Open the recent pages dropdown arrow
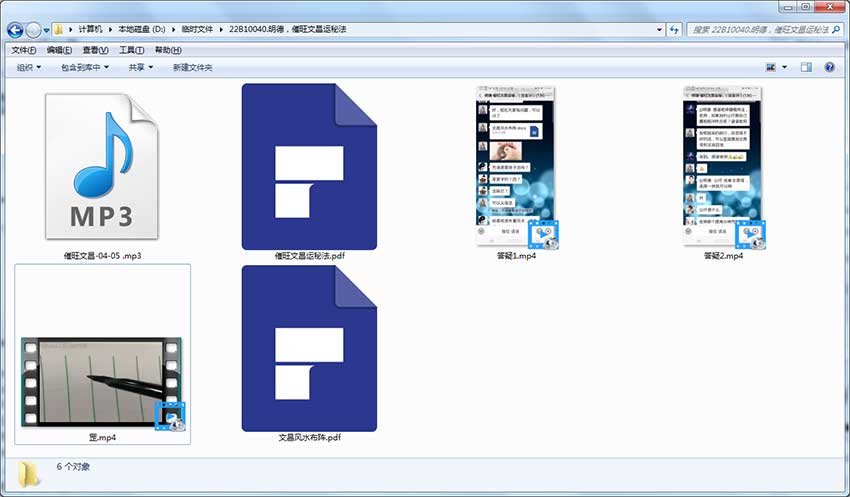The width and height of the screenshot is (850, 497). pos(47,30)
